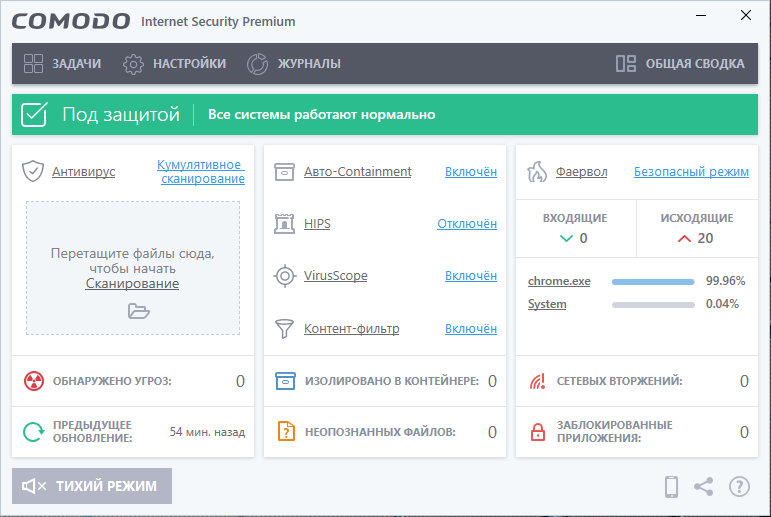
Task: Click the Общая сводка layout icon
Action: click(626, 63)
